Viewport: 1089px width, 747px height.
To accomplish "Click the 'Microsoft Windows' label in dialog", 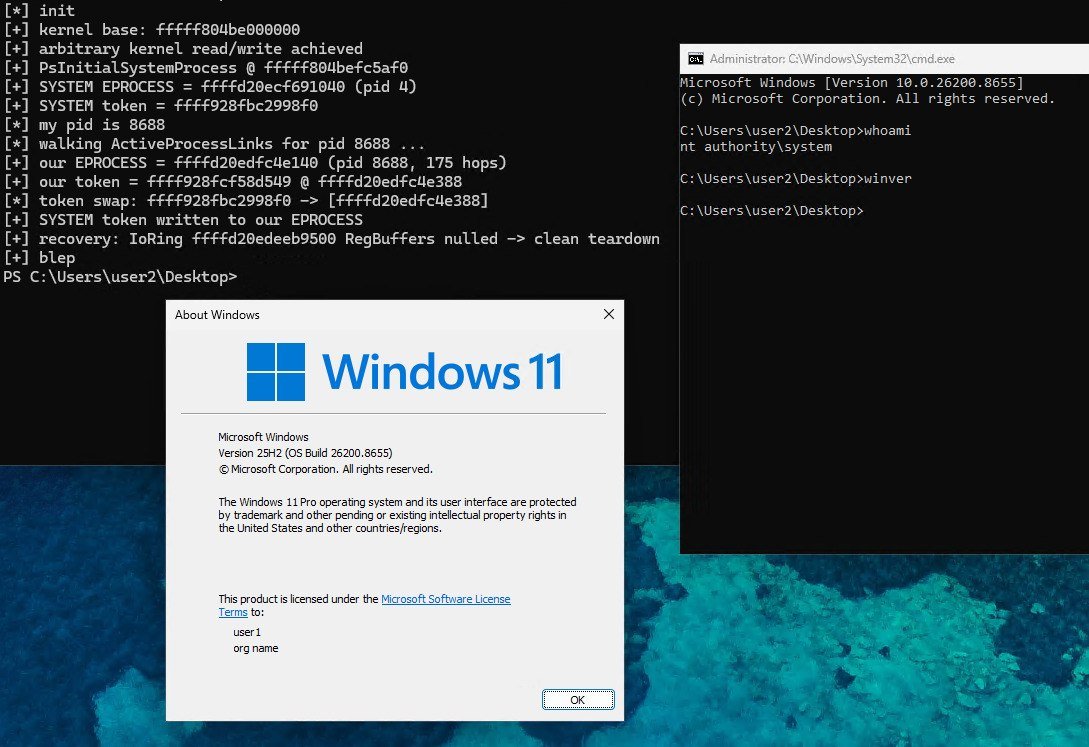I will 263,437.
